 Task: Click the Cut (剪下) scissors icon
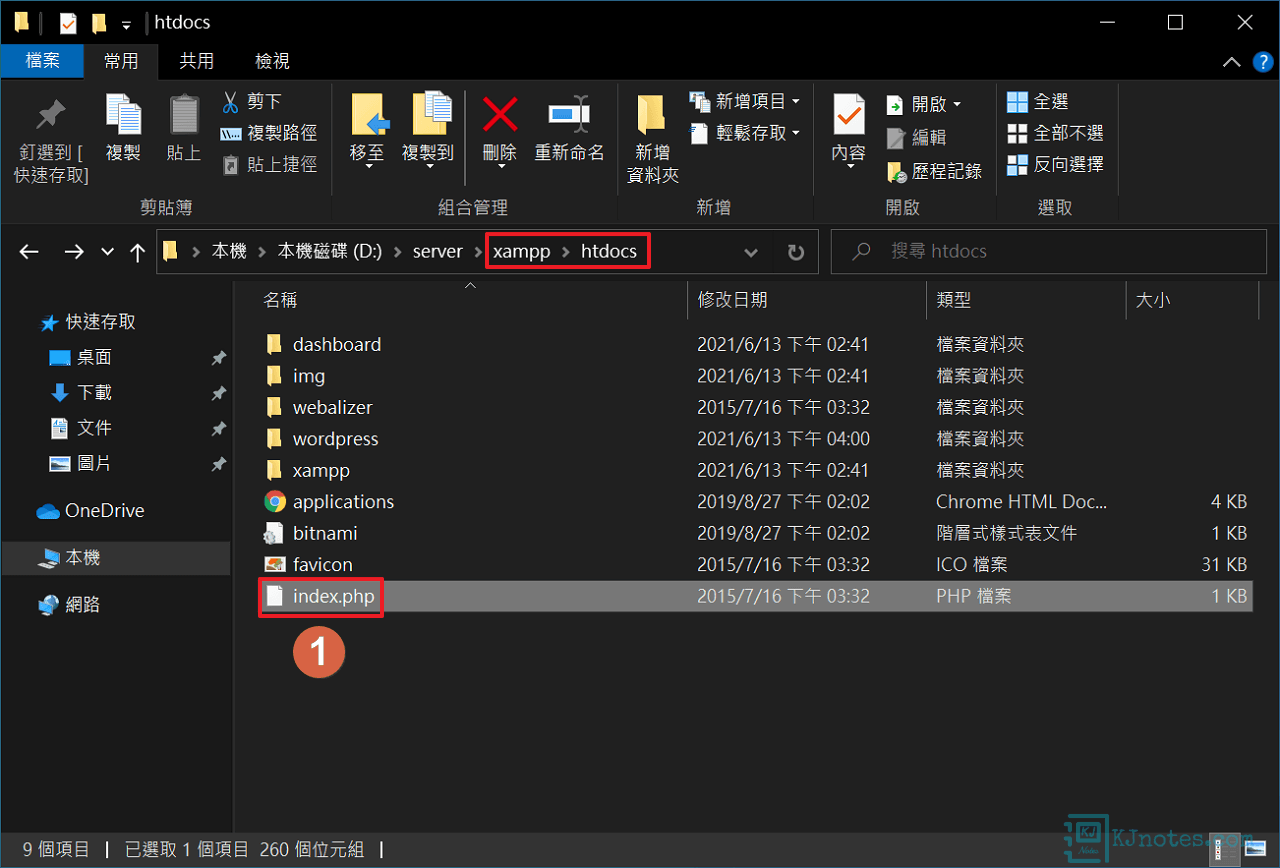coord(230,102)
